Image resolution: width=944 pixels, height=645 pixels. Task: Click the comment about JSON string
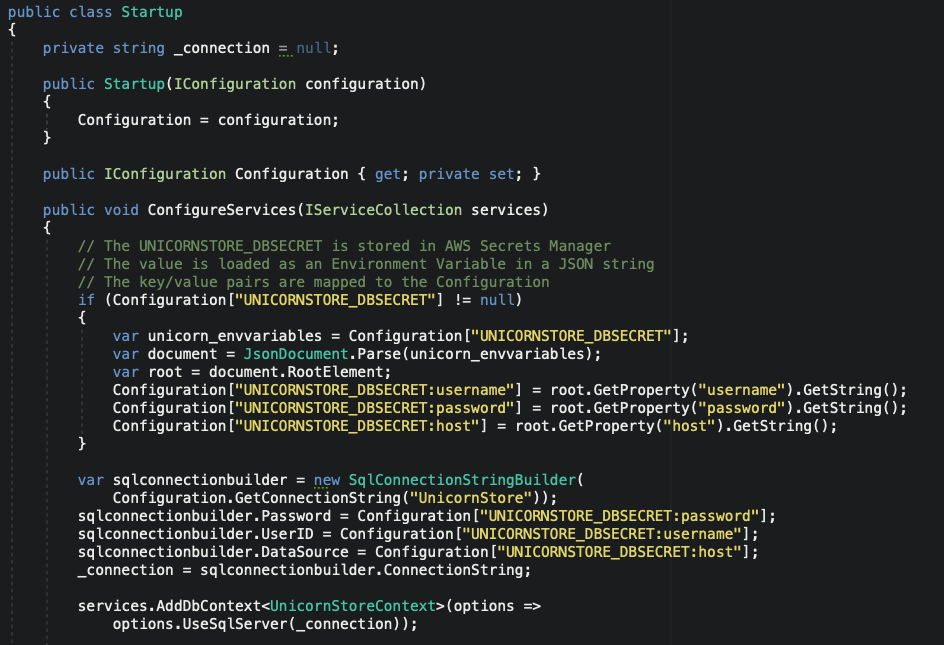[x=366, y=264]
